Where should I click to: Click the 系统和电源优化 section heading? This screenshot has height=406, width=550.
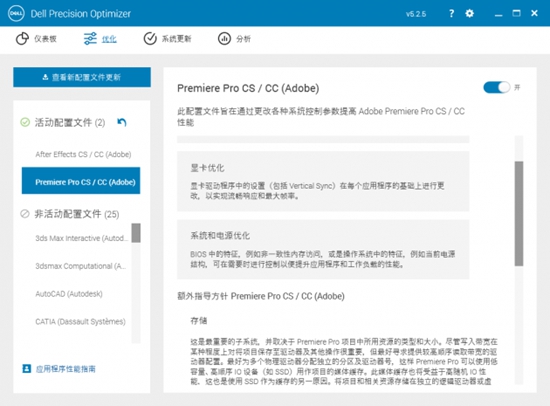(220, 235)
